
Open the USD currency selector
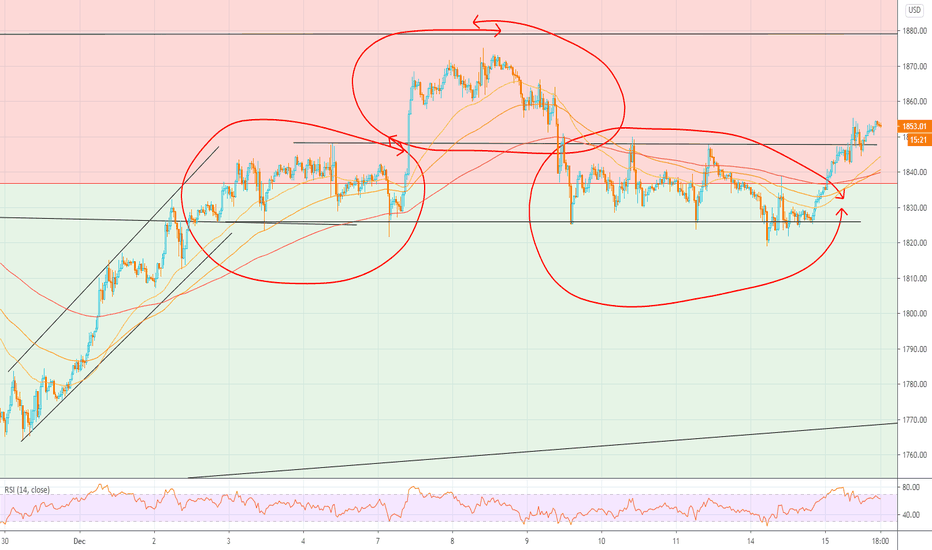tap(914, 10)
